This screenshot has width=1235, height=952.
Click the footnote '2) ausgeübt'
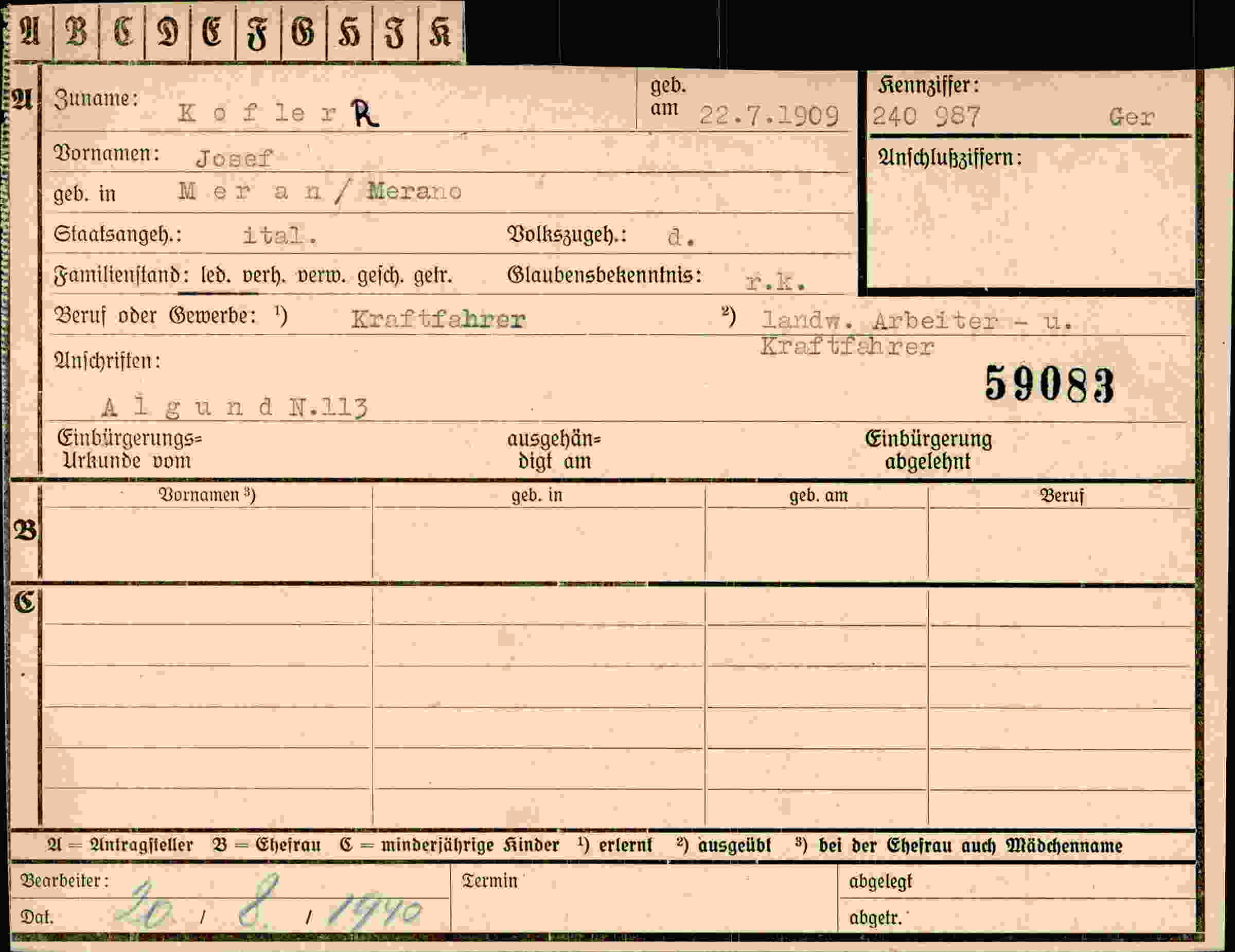coord(723,846)
